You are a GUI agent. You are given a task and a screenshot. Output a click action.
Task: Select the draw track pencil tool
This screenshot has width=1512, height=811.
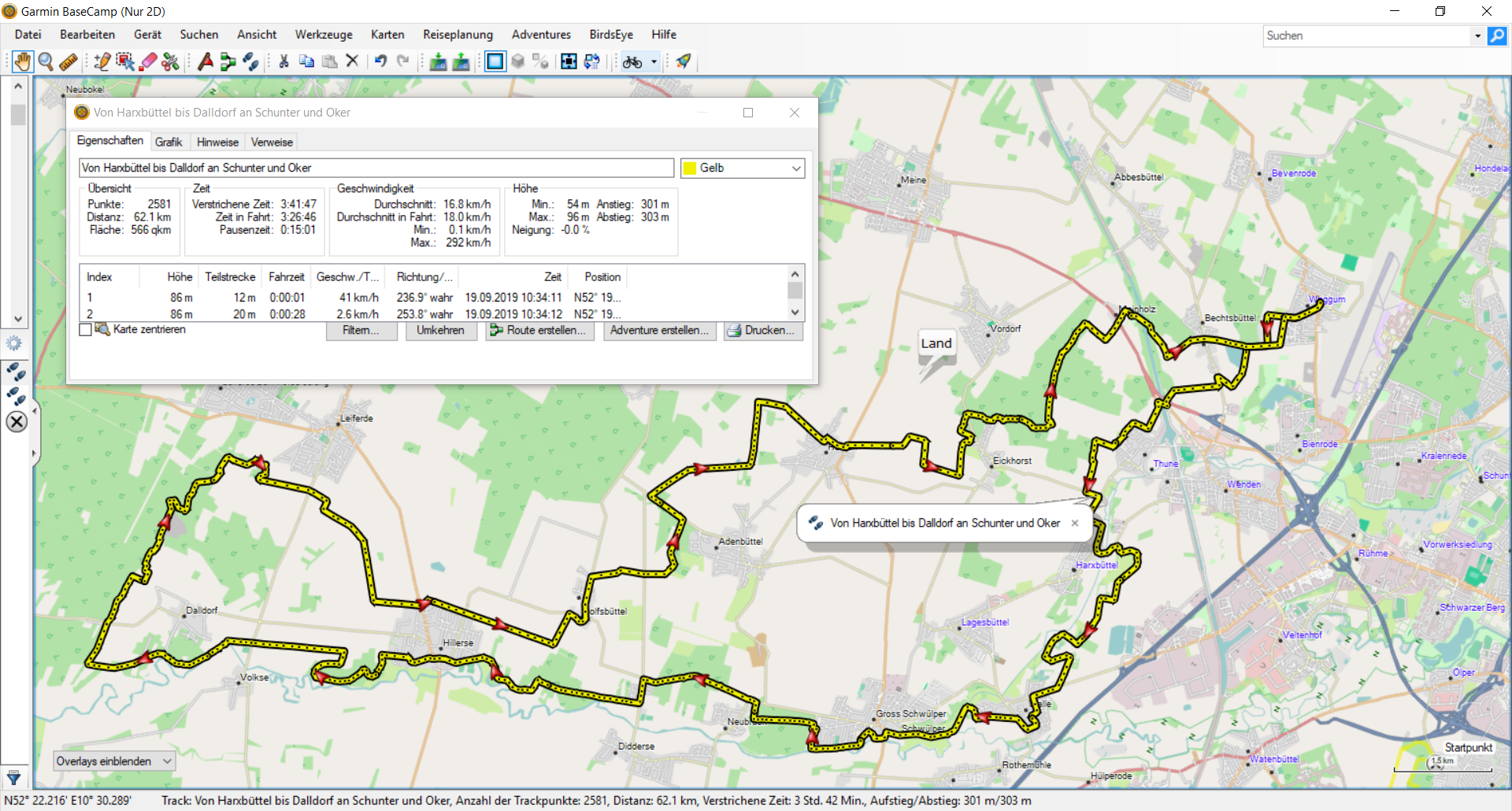(102, 61)
